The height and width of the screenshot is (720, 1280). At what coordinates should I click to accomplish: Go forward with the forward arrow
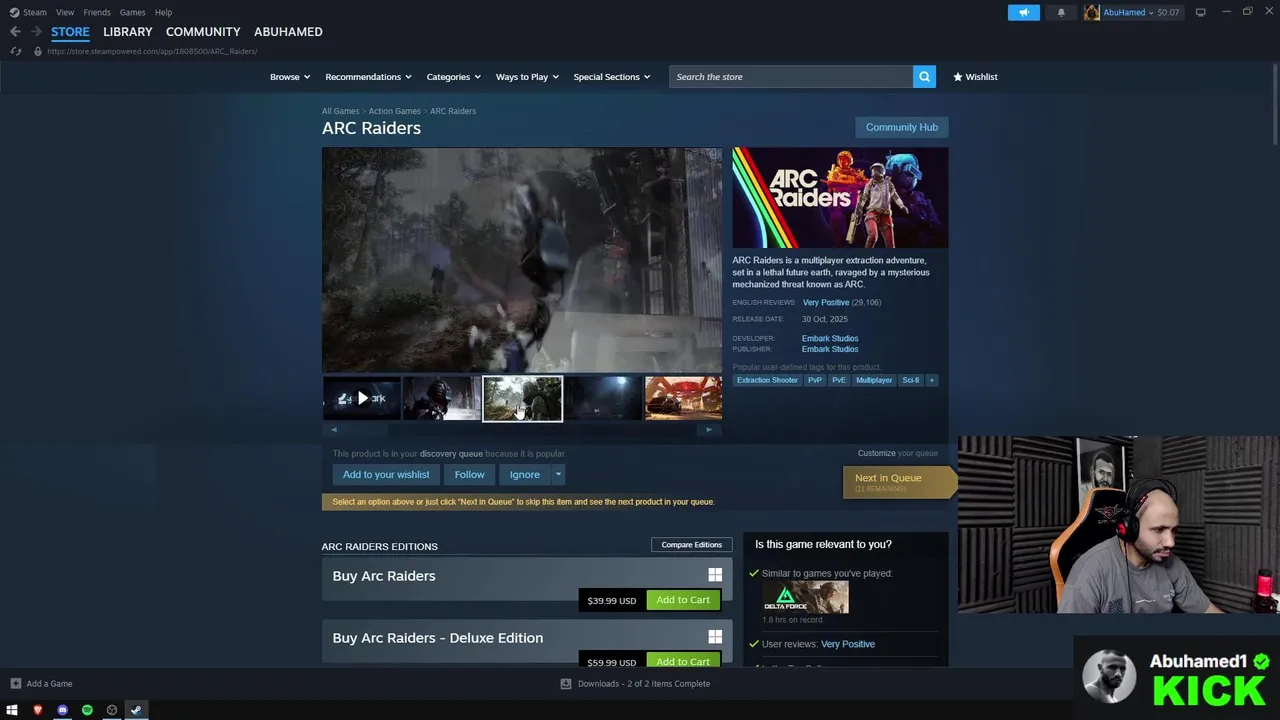[36, 32]
